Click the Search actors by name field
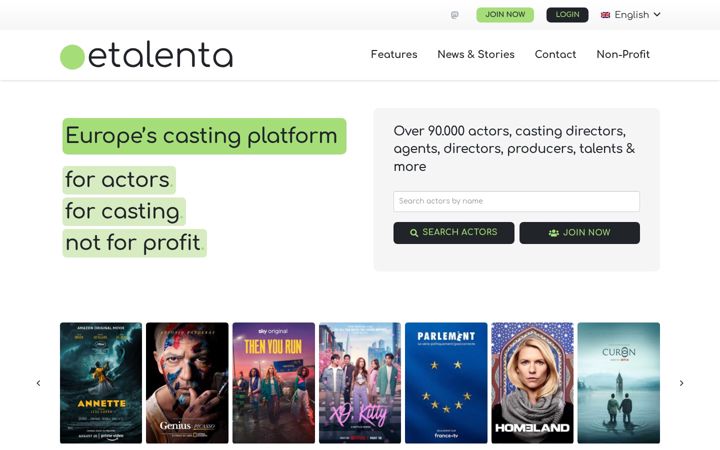This screenshot has width=720, height=450. point(516,201)
